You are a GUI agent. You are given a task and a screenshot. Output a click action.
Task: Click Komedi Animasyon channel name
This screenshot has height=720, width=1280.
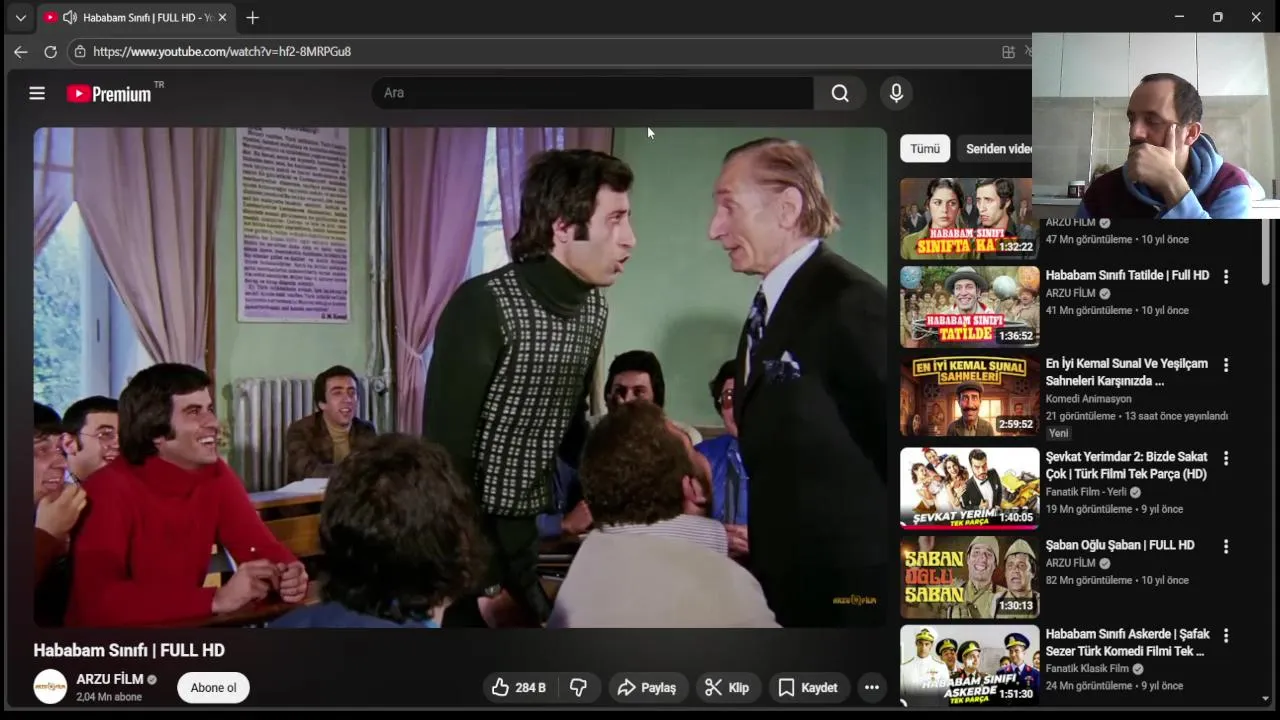point(1088,398)
